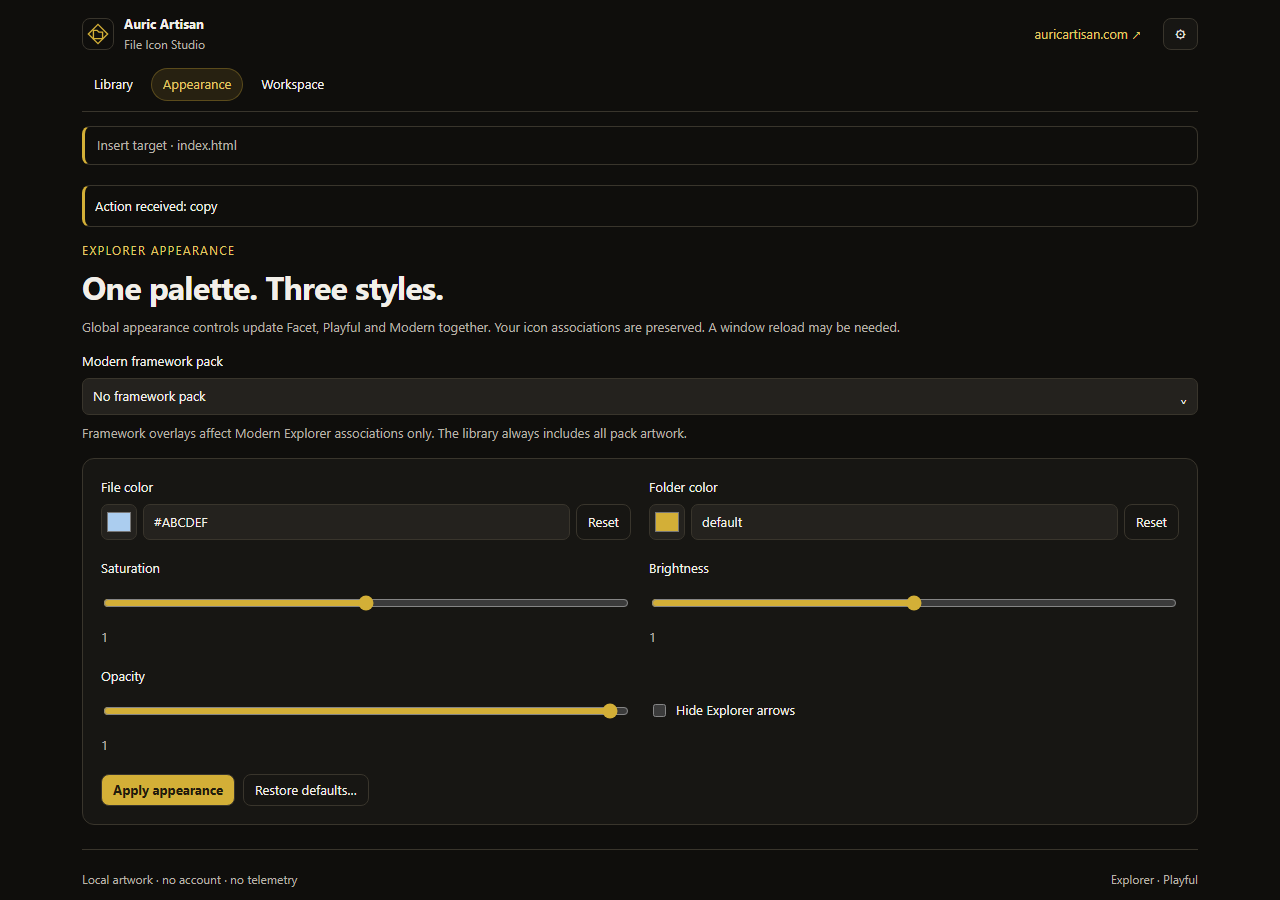Open settings via the gear icon

pyautogui.click(x=1180, y=34)
